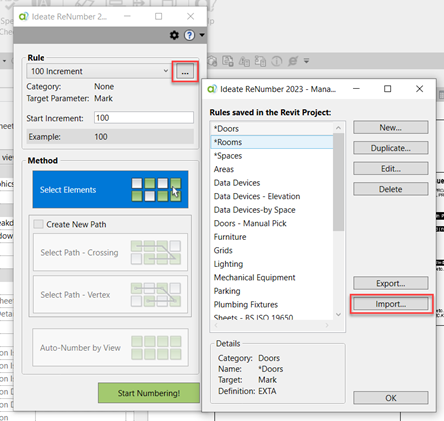Select Data Devices - Elevation rule

tap(272, 196)
